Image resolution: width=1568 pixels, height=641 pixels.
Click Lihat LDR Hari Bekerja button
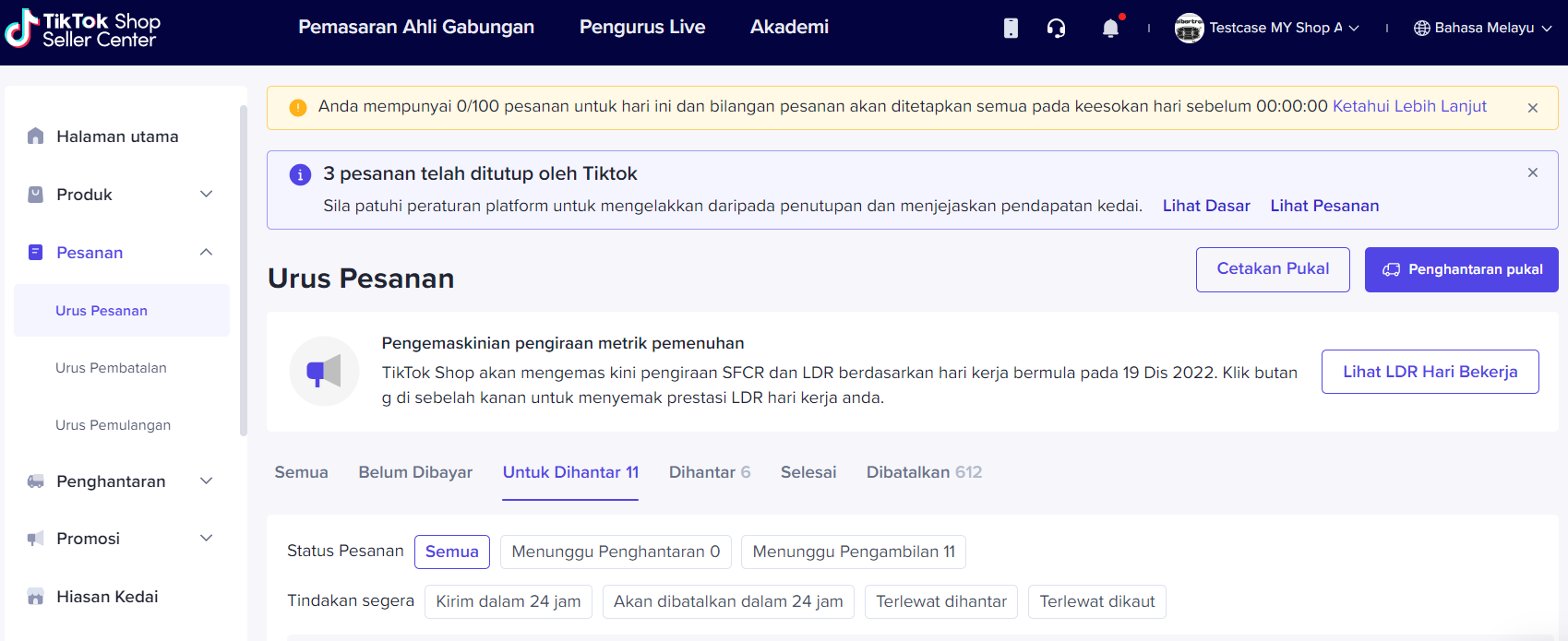click(1430, 372)
